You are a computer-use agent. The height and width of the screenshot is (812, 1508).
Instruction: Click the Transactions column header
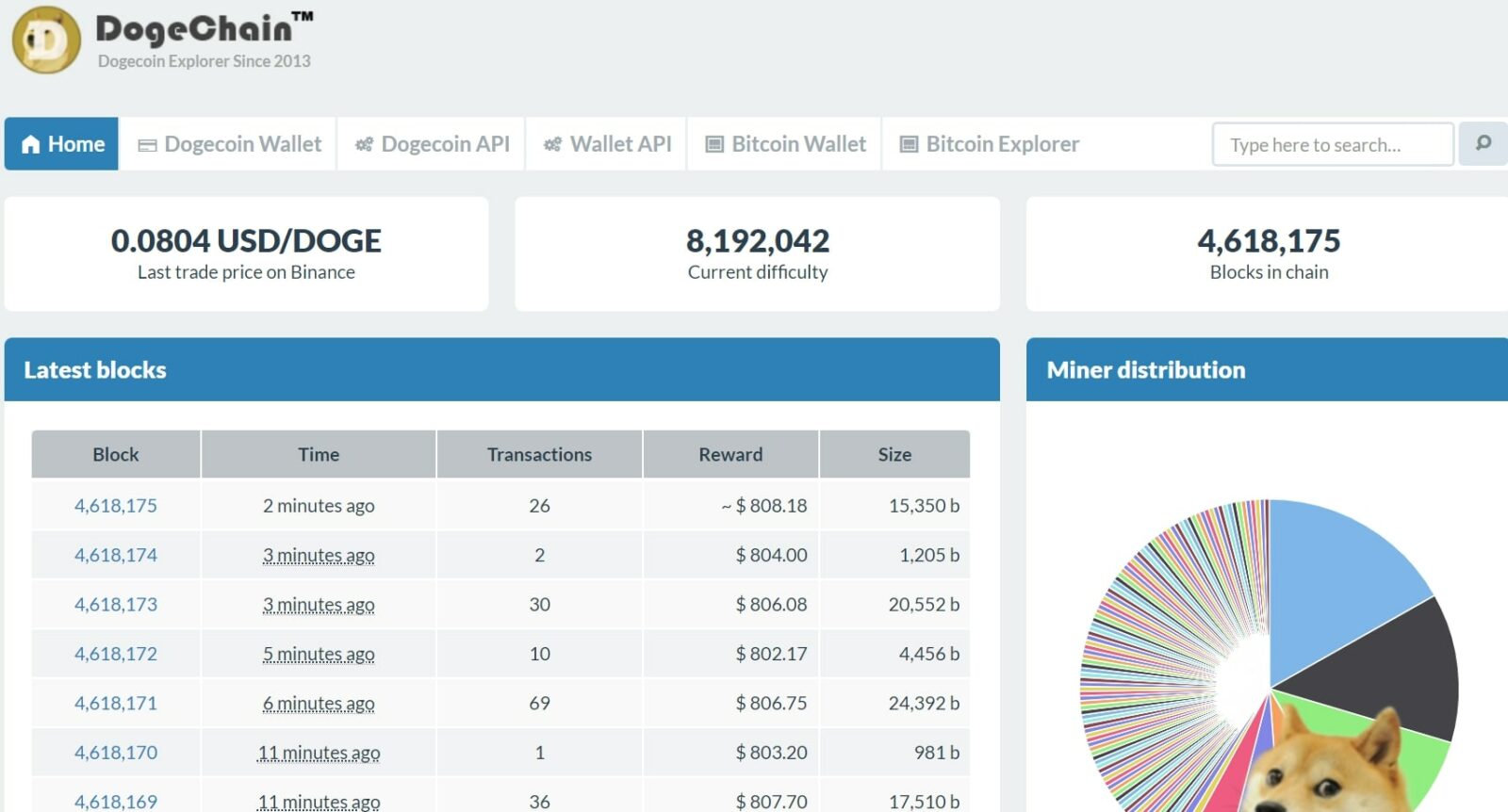point(539,454)
